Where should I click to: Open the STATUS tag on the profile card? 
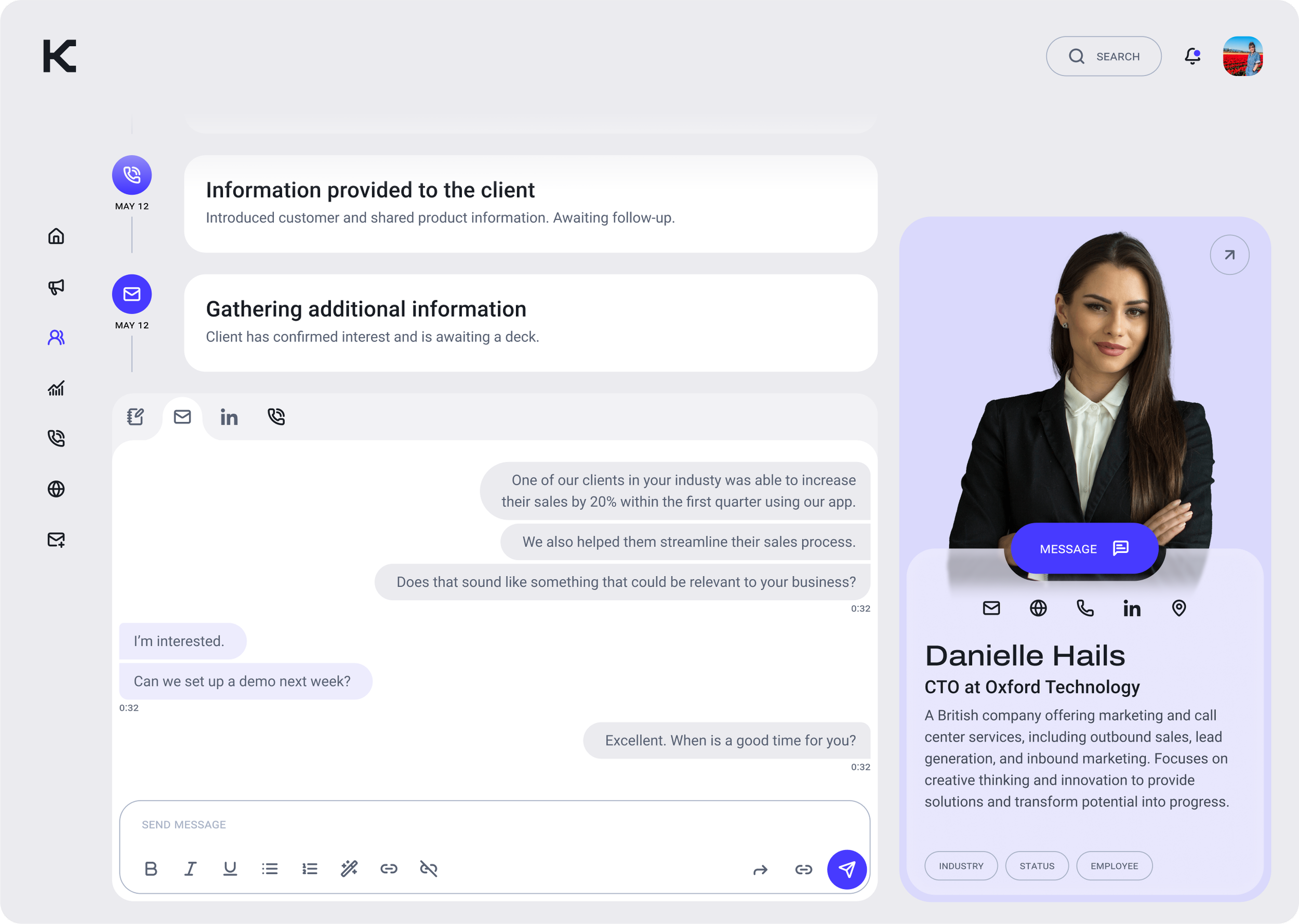[x=1036, y=866]
